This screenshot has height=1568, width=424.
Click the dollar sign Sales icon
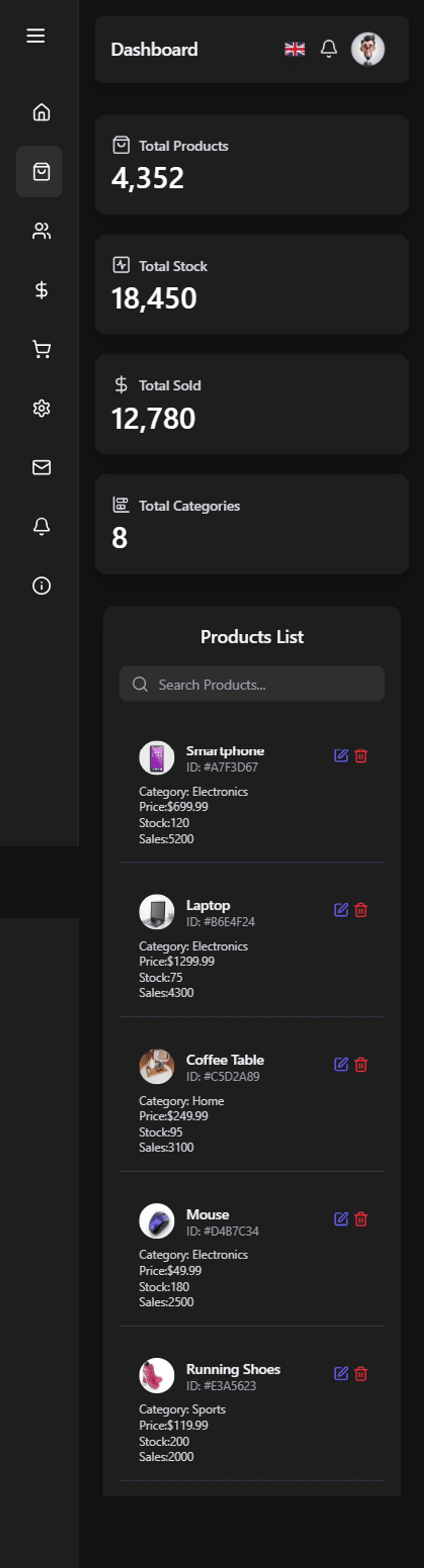point(41,290)
